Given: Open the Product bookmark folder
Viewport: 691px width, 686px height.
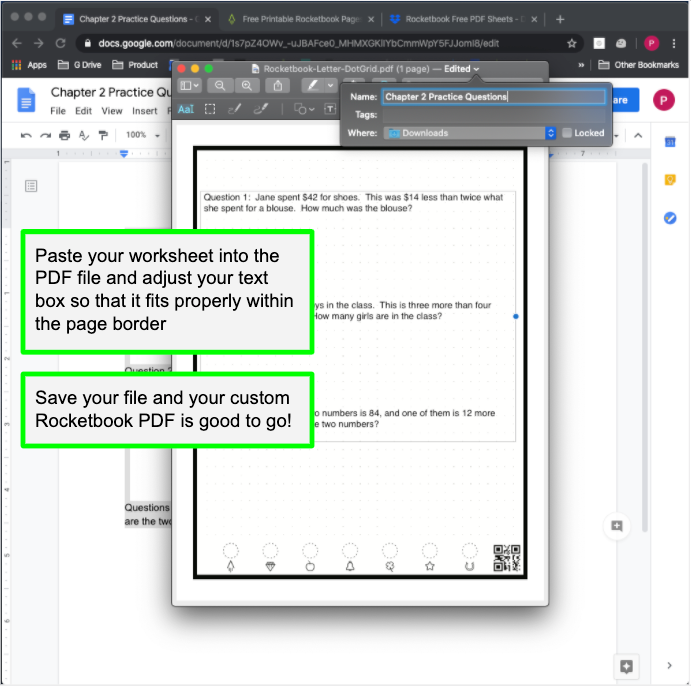Looking at the screenshot, I should click(x=135, y=65).
